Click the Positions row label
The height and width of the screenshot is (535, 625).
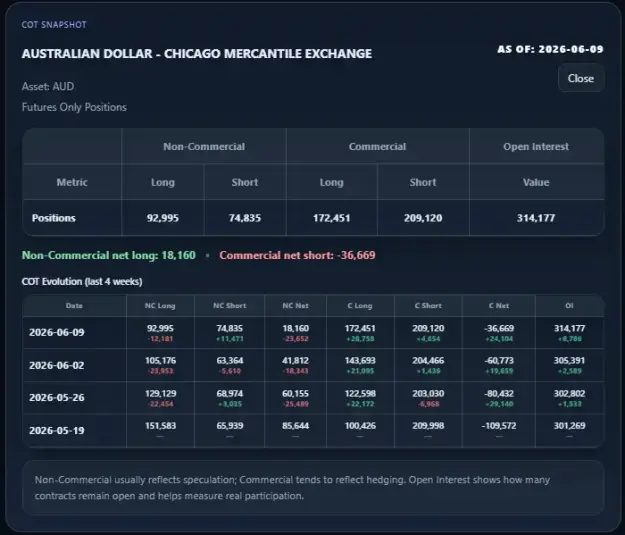click(x=54, y=218)
